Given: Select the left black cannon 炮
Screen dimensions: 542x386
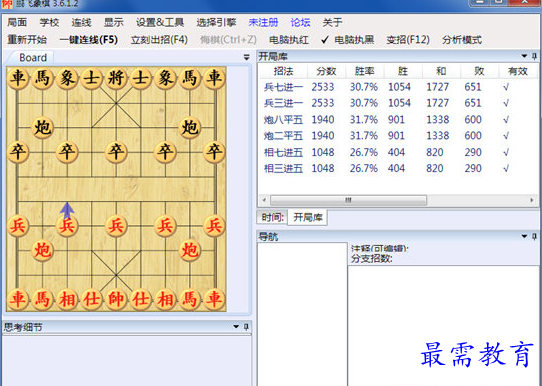Looking at the screenshot, I should [x=42, y=128].
